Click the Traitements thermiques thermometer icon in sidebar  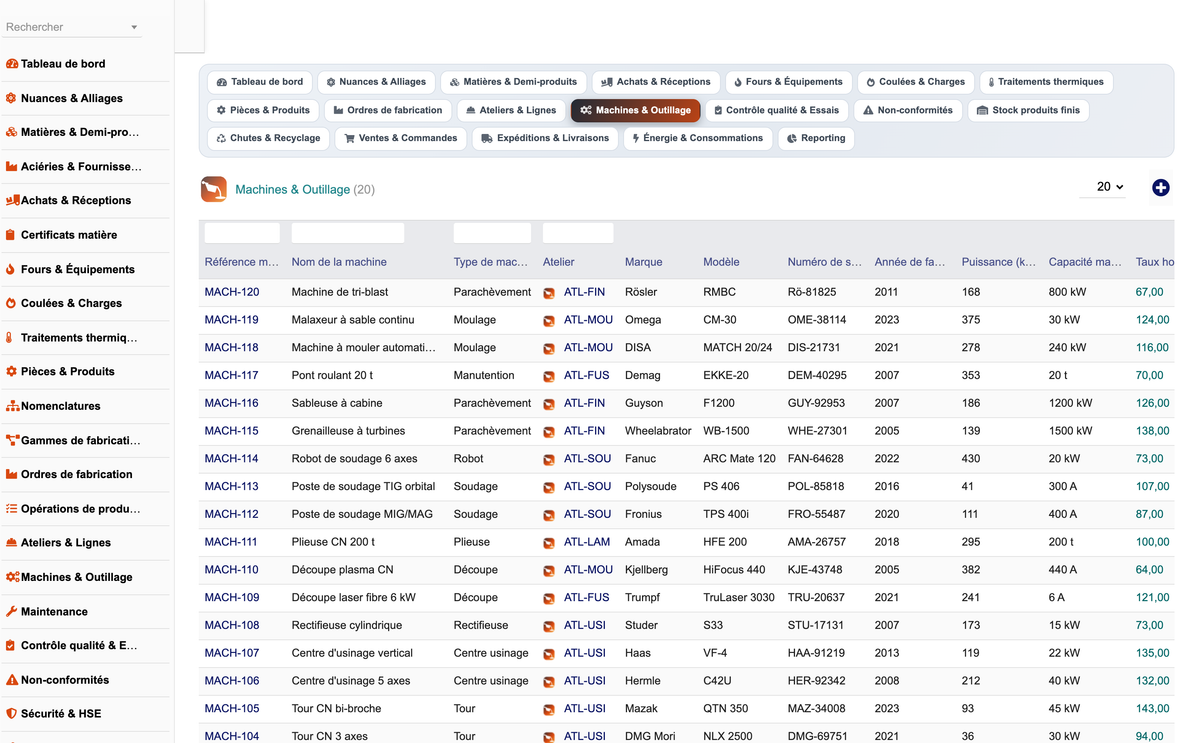(10, 338)
